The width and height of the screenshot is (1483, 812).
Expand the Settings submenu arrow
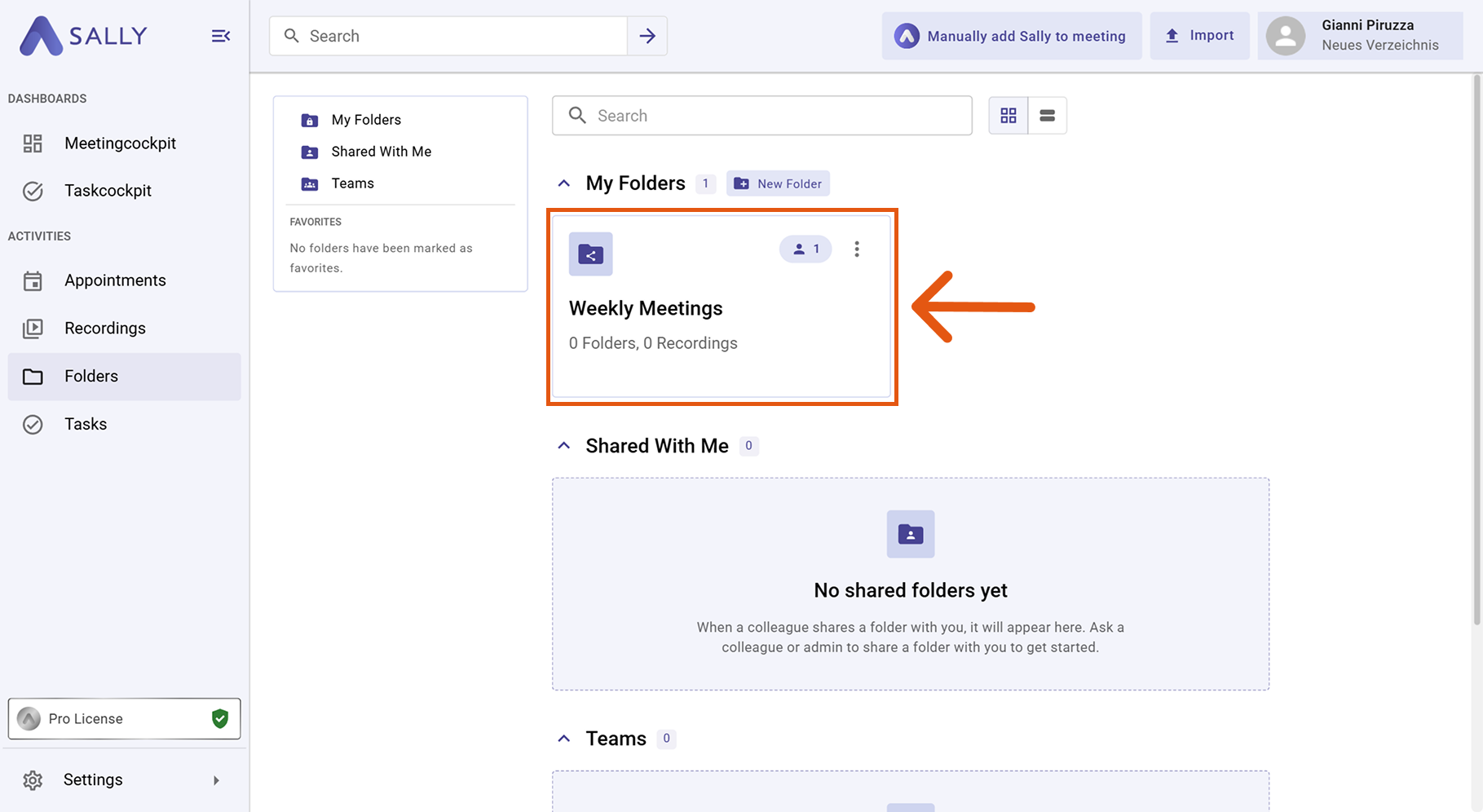(x=216, y=780)
